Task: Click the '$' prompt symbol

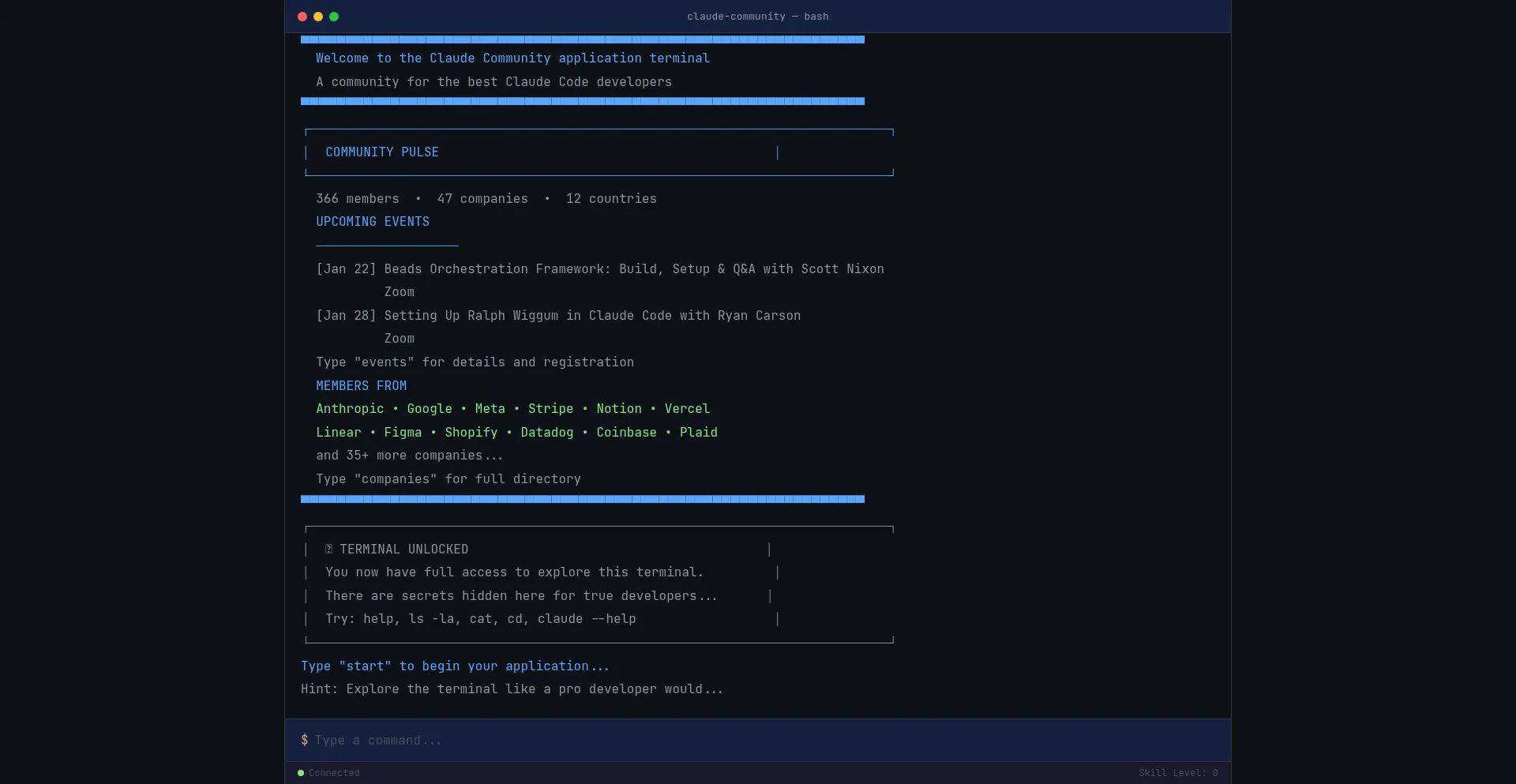Action: pos(305,741)
